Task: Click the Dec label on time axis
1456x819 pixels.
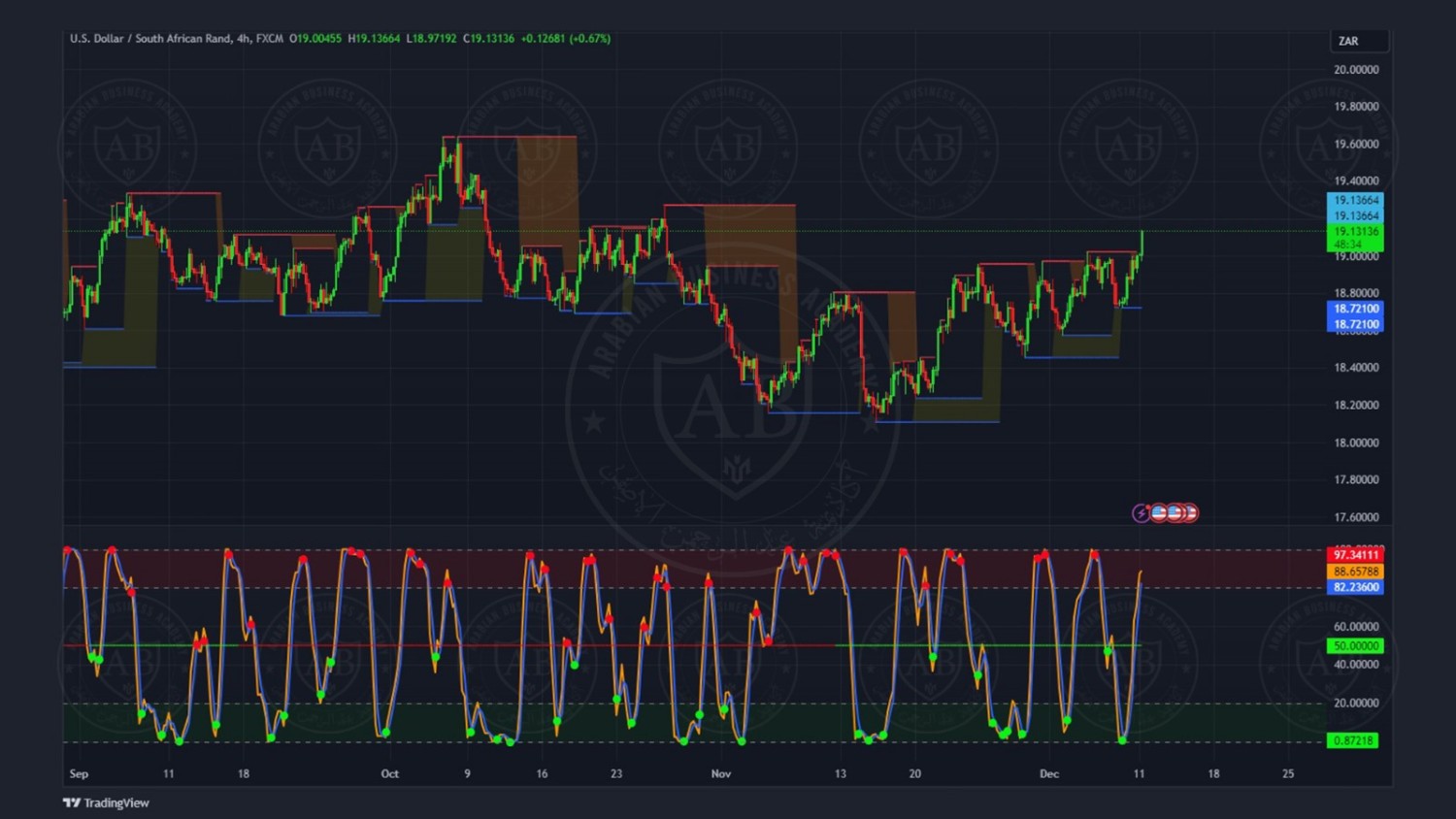Action: 1049,773
